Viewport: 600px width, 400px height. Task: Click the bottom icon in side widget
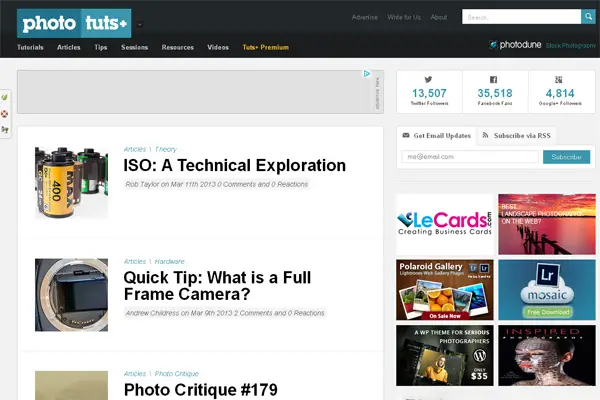click(x=5, y=130)
